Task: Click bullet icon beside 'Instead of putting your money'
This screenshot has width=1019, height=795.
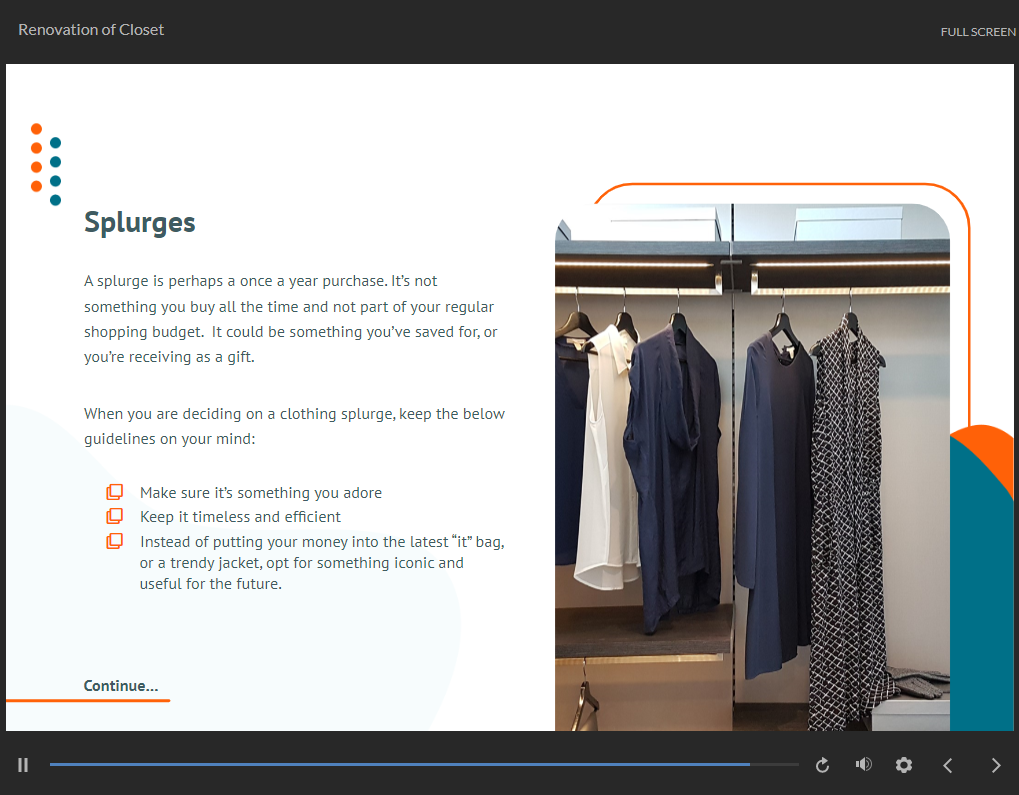Action: point(115,541)
